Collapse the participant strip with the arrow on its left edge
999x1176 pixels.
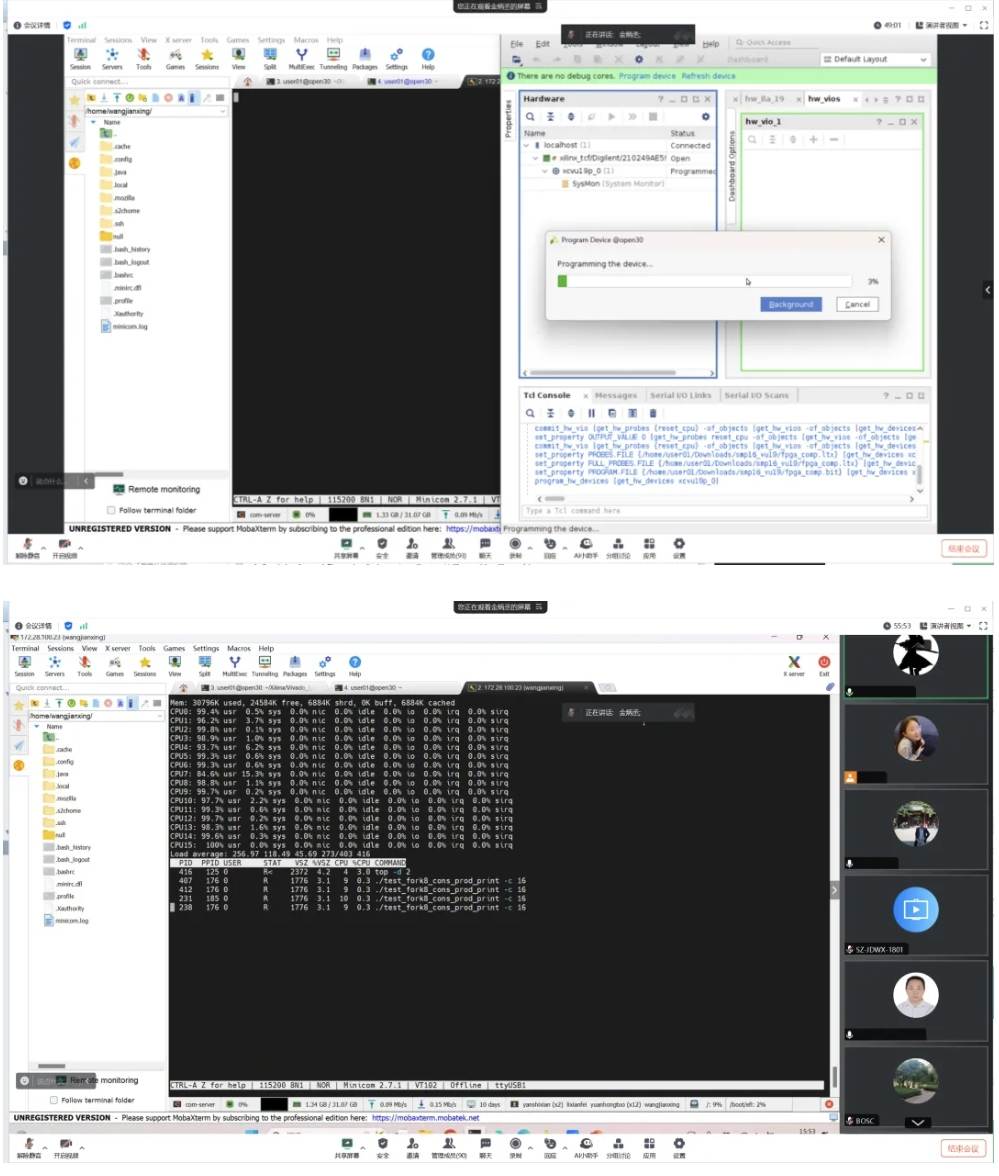(x=835, y=891)
